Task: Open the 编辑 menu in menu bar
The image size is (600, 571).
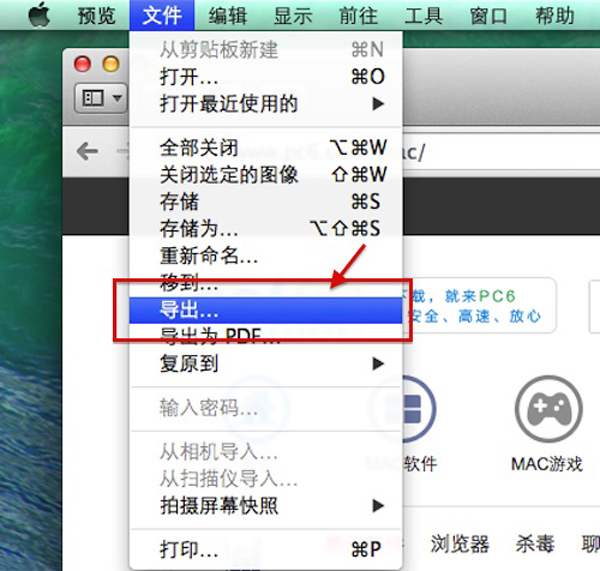Action: [x=227, y=16]
